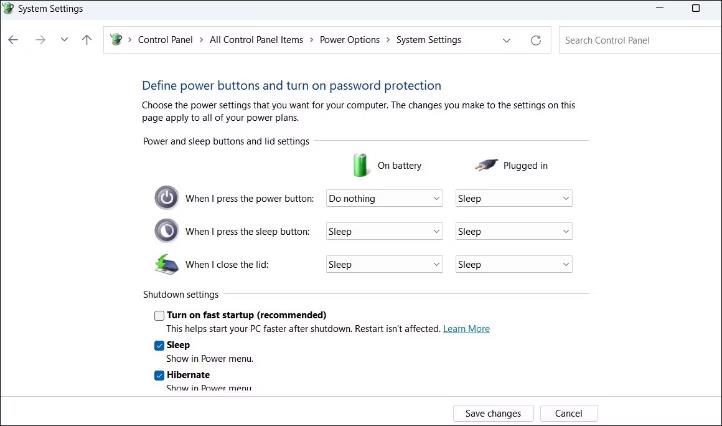The width and height of the screenshot is (722, 426).
Task: Expand the address bar history dropdown
Action: pyautogui.click(x=507, y=41)
